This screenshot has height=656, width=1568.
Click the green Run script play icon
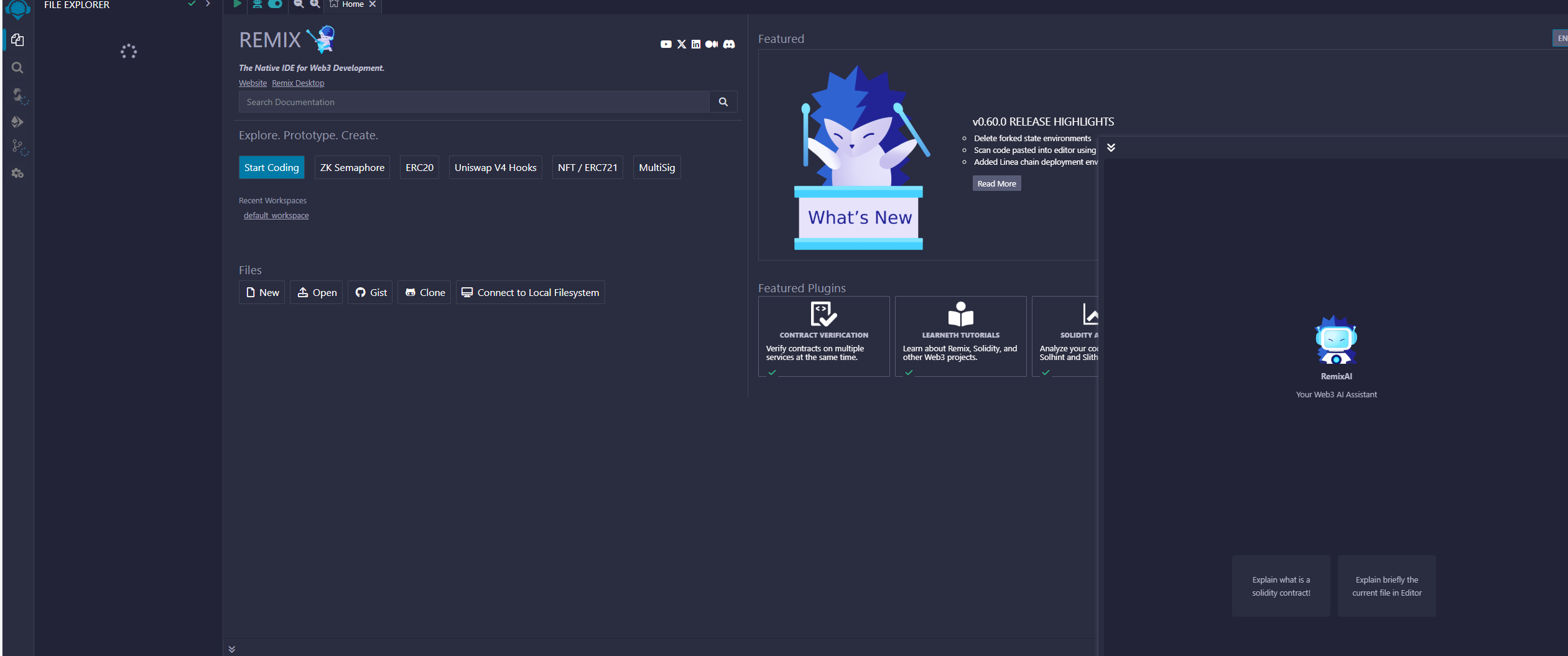(237, 4)
